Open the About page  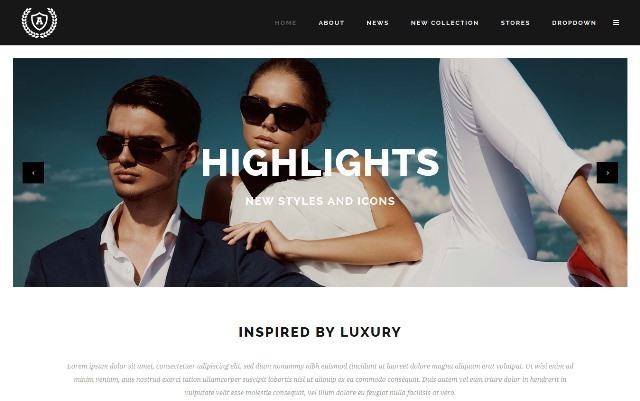[x=331, y=23]
